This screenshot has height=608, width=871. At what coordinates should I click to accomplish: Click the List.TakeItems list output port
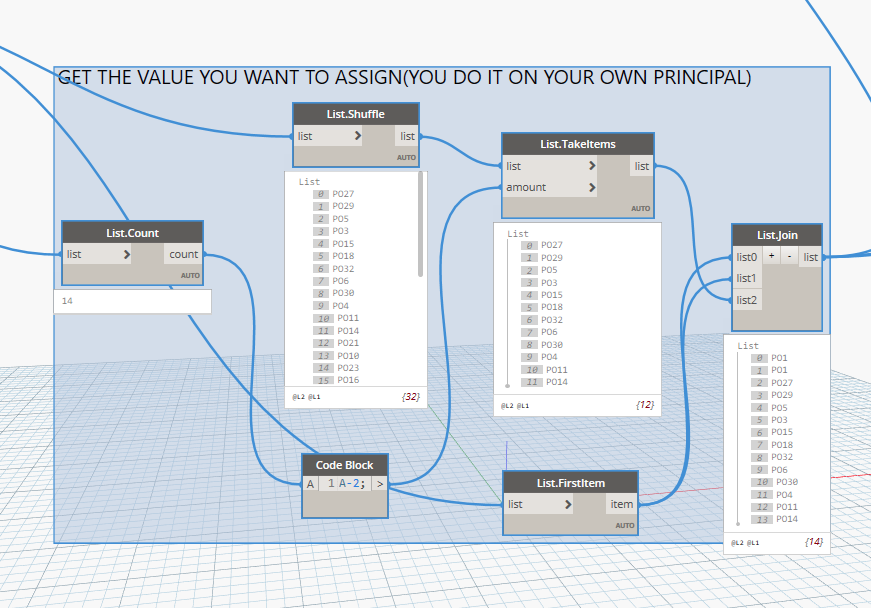[x=642, y=166]
